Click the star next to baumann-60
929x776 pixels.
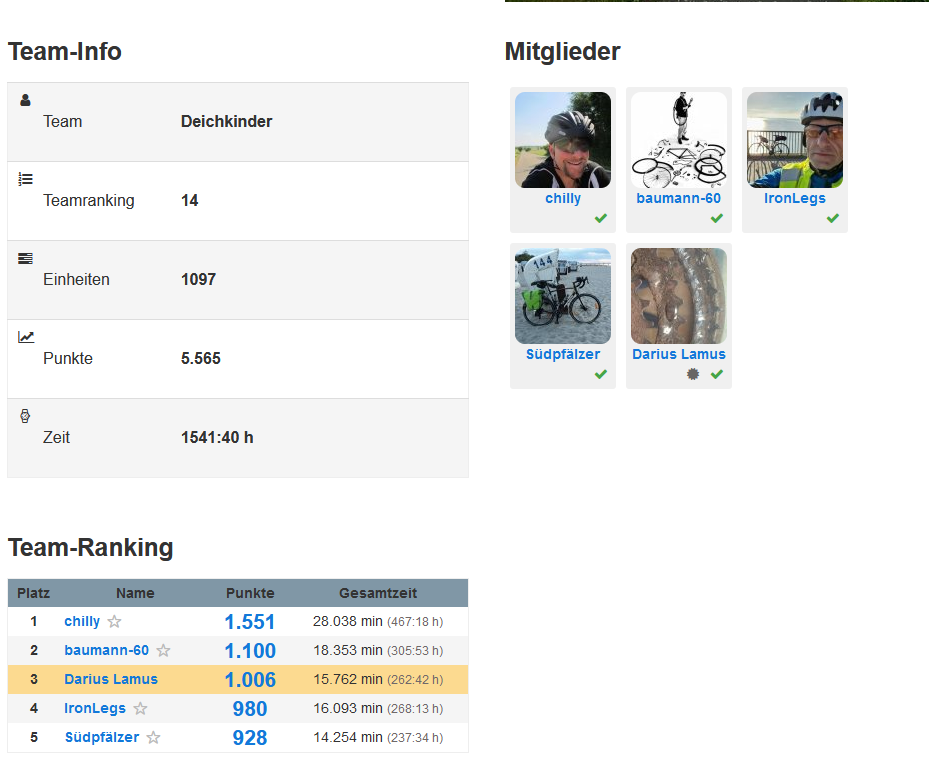164,650
